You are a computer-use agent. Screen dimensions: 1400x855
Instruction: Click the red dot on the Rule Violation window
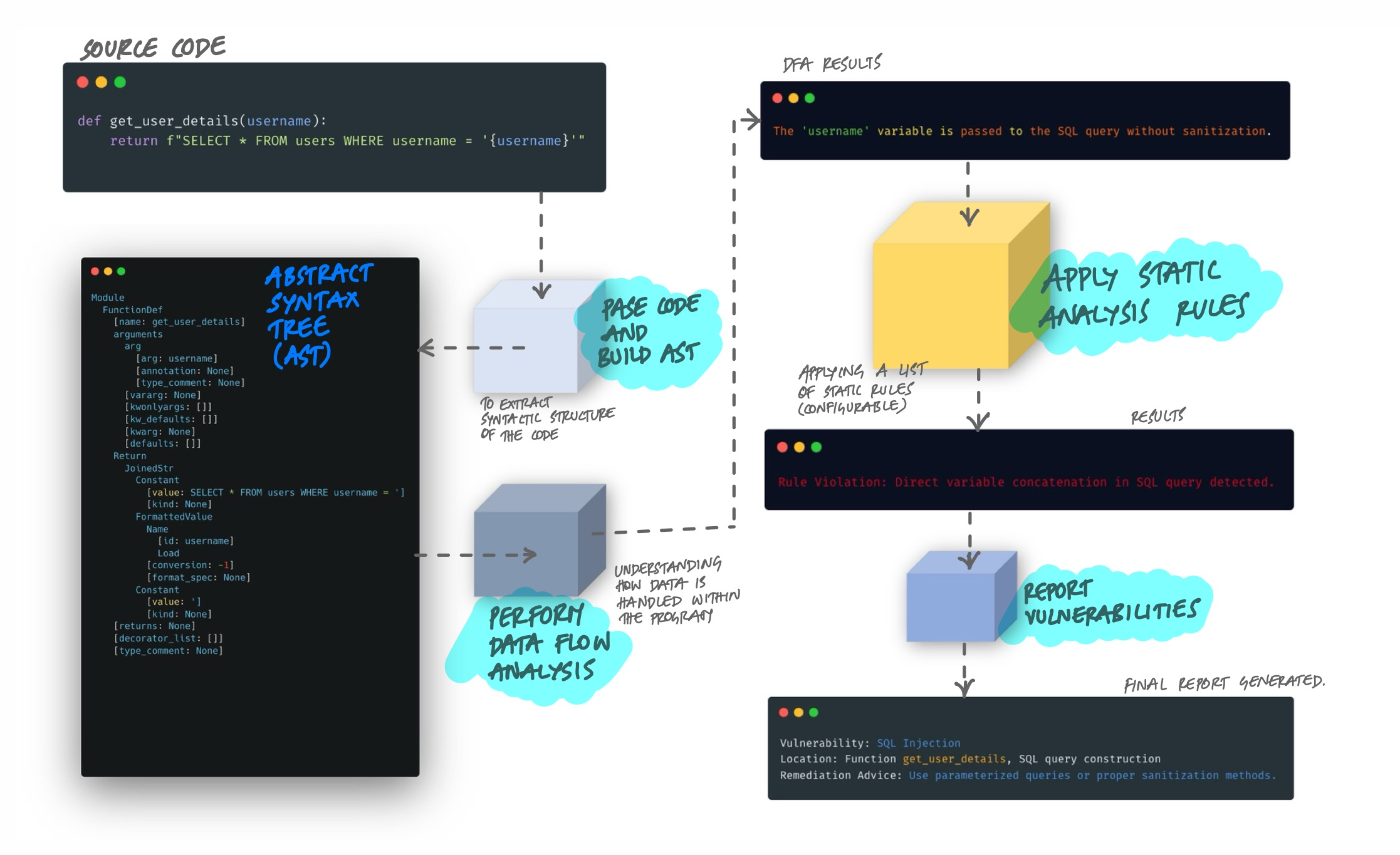click(x=781, y=446)
